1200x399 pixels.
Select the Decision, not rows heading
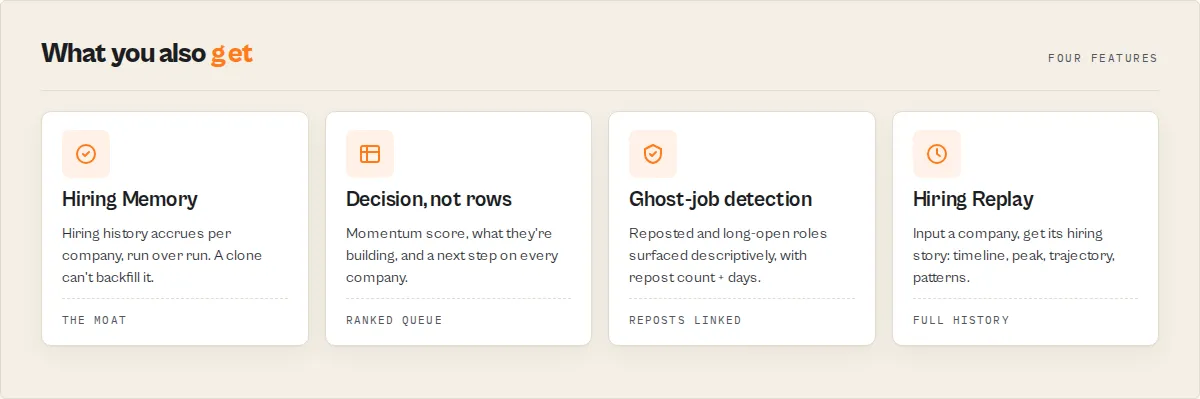coord(429,199)
